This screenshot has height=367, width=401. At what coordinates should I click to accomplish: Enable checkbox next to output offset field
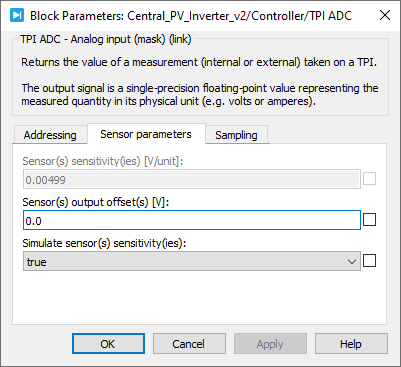pos(369,220)
